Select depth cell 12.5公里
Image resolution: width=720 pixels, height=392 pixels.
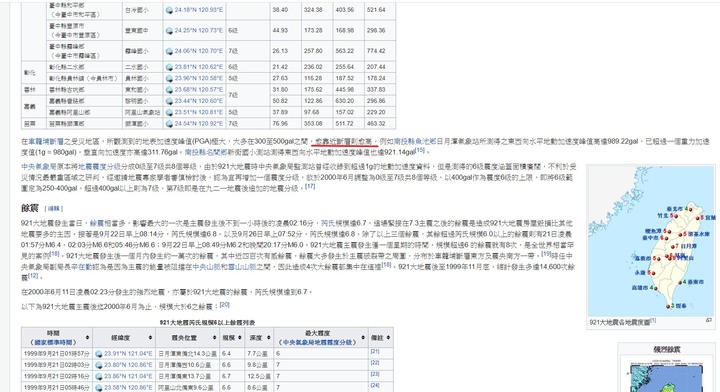point(260,376)
